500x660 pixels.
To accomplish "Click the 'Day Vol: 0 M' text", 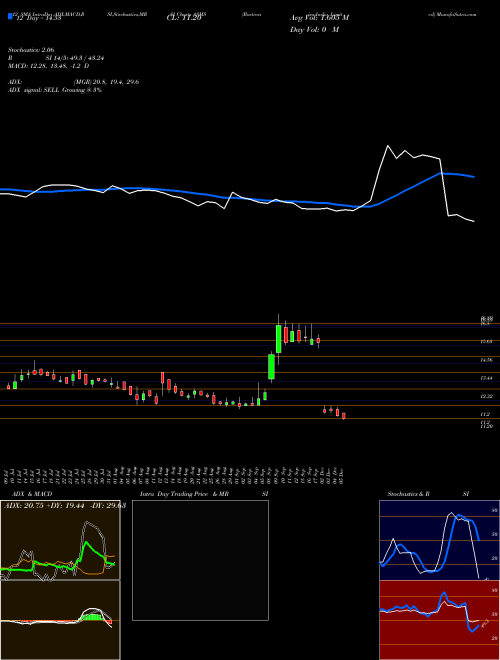I will tap(314, 30).
